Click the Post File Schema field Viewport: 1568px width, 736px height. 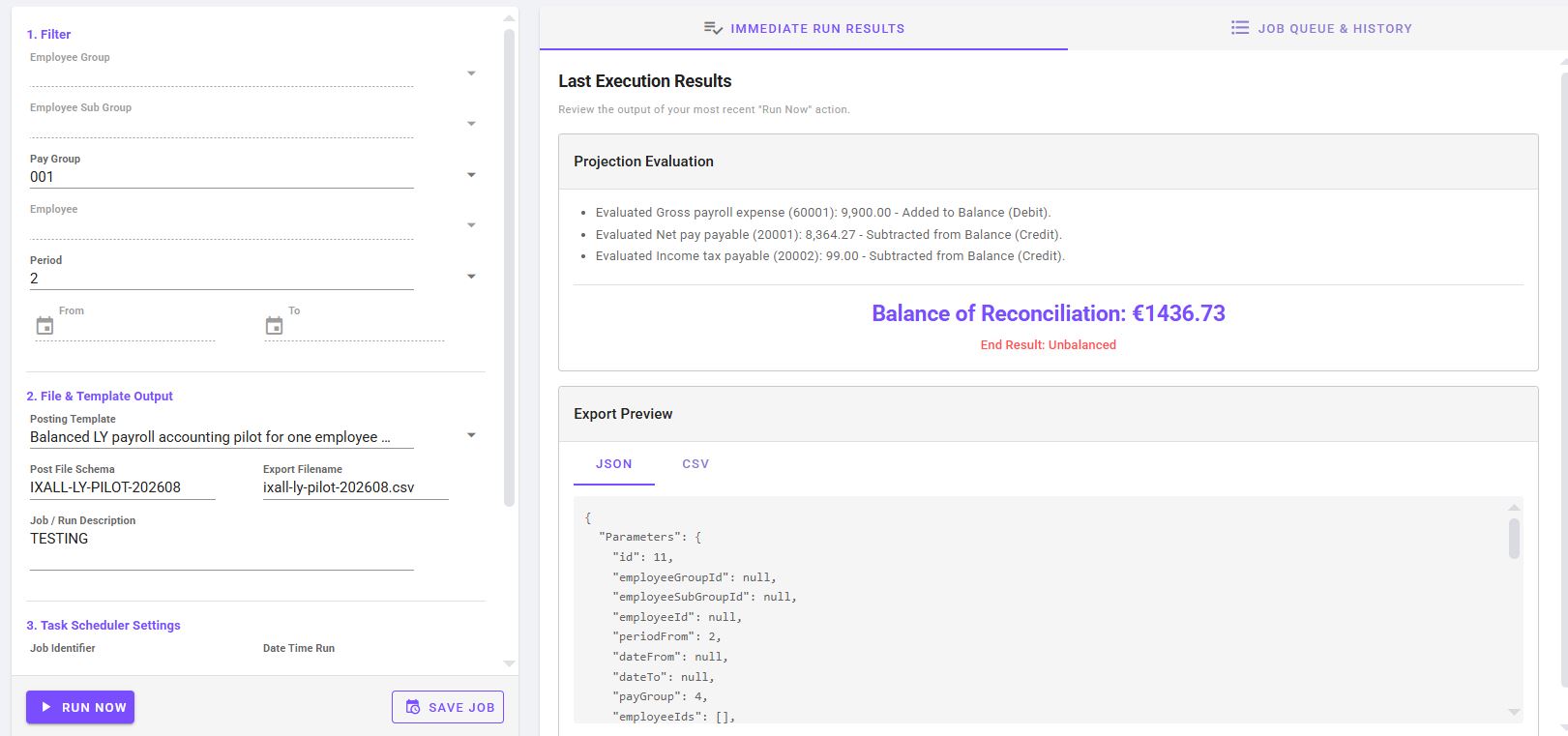point(123,487)
